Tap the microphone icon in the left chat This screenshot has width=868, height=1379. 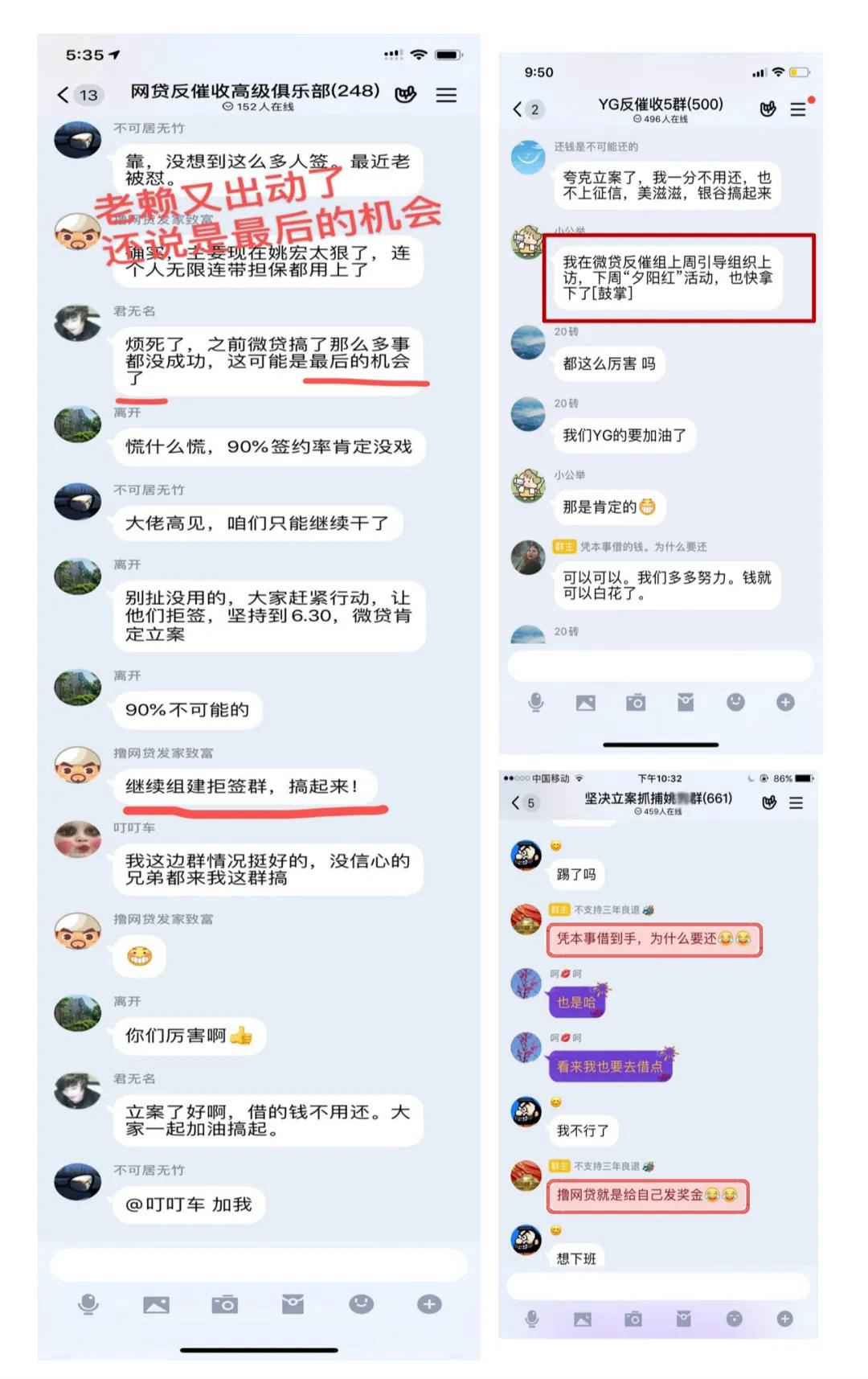pos(88,1304)
